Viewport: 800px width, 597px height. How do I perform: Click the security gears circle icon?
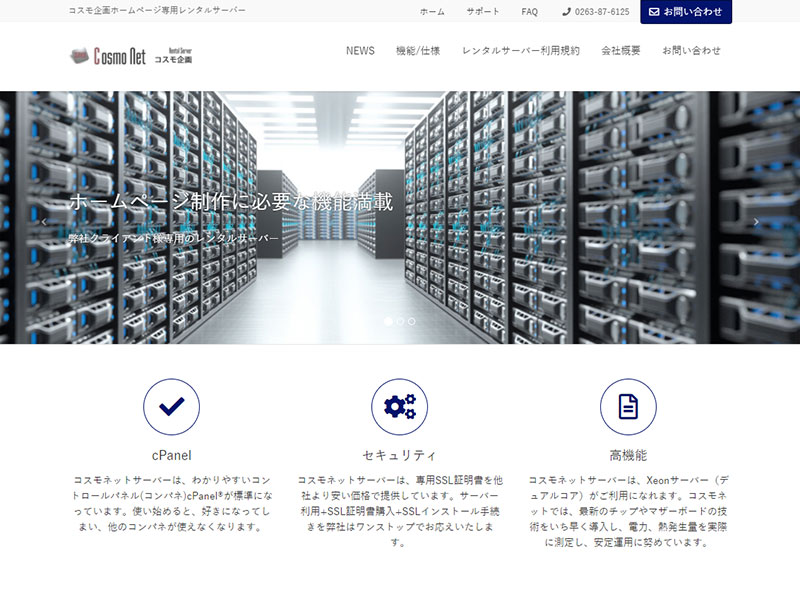pos(399,406)
